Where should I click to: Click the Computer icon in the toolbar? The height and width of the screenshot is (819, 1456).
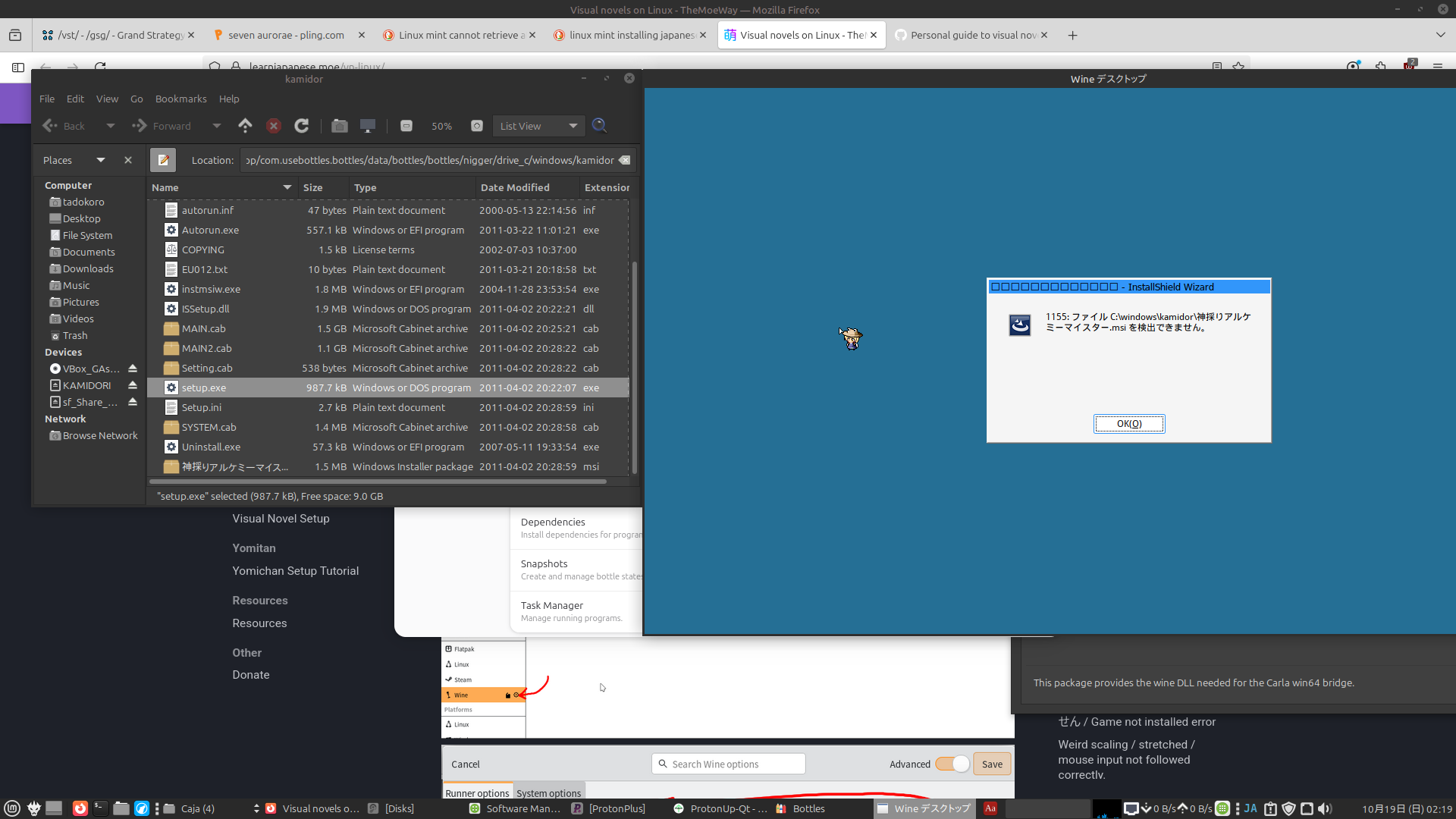[368, 126]
